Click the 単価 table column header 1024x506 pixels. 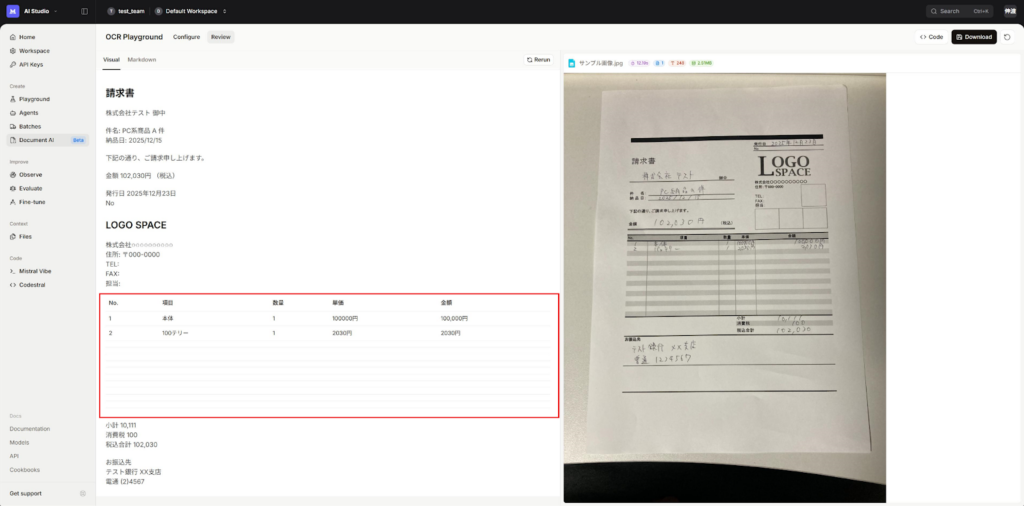(x=338, y=303)
